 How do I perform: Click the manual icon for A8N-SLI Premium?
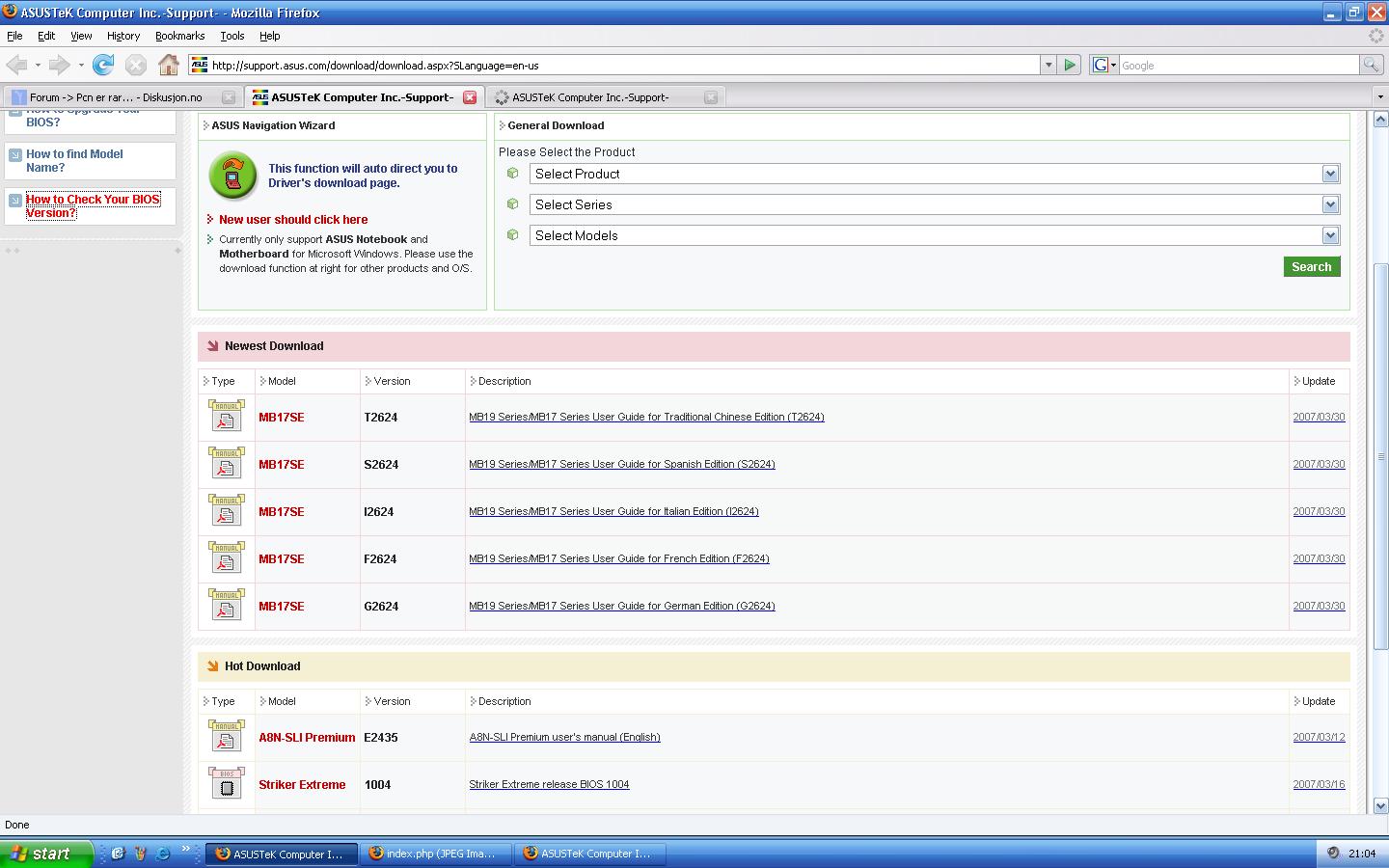tap(226, 737)
